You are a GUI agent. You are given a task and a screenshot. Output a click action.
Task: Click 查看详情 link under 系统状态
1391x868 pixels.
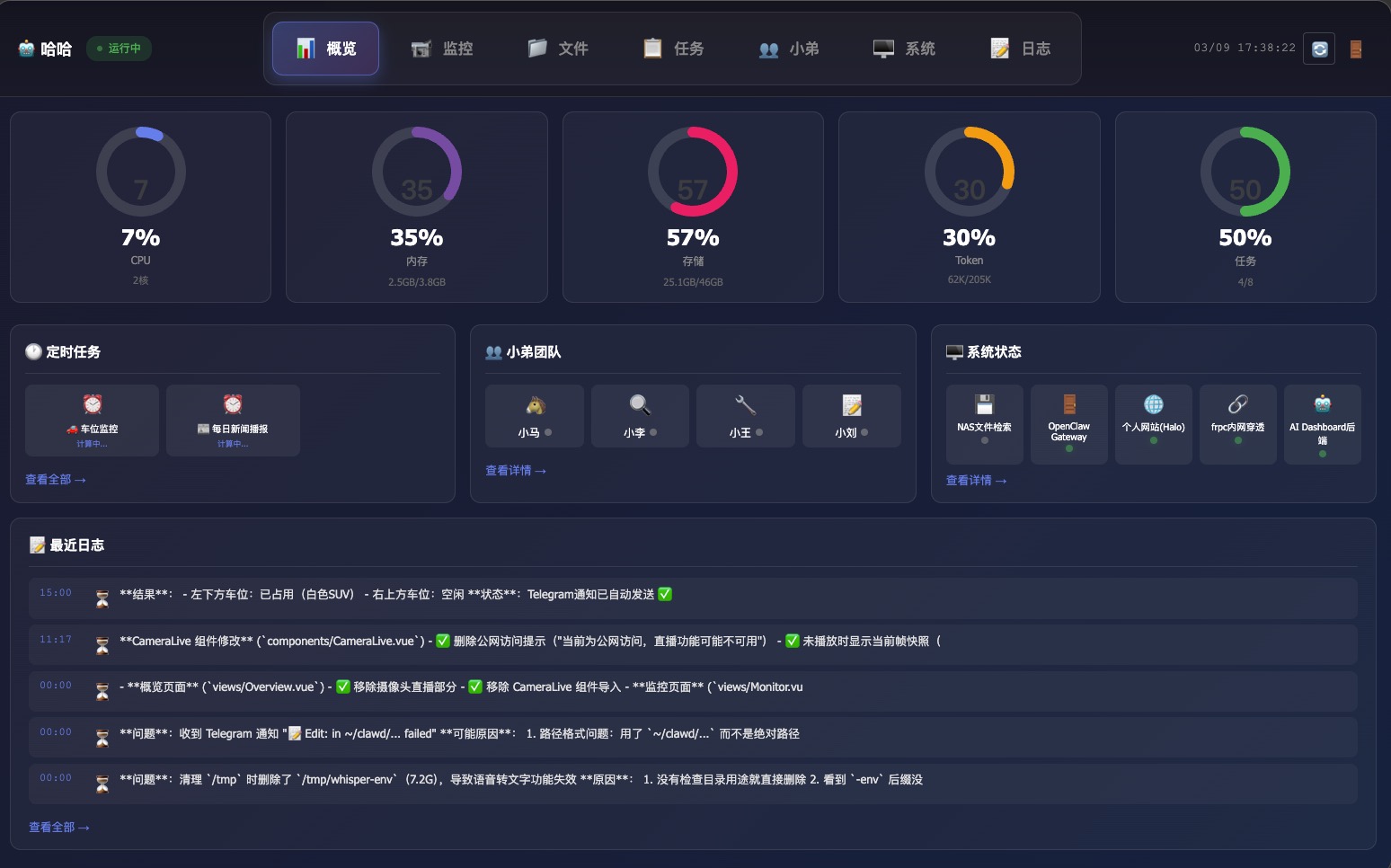click(x=976, y=481)
